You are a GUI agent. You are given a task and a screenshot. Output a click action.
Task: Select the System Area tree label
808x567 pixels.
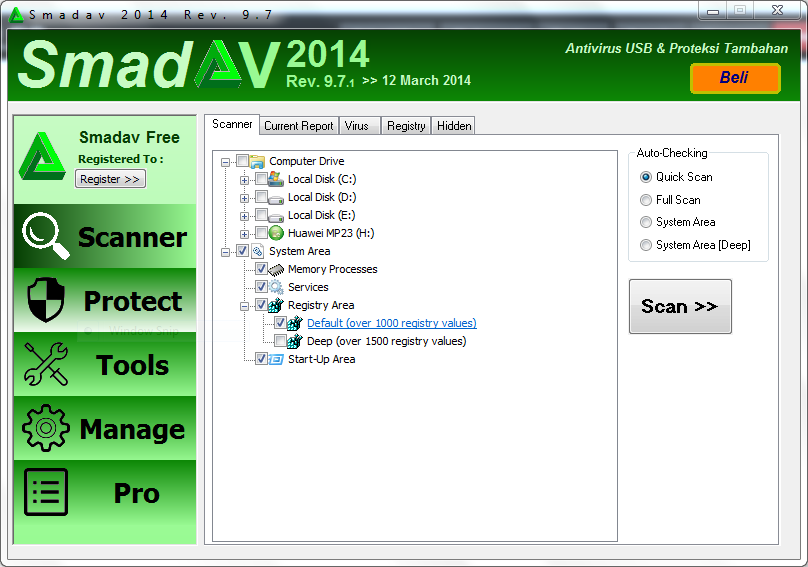click(299, 251)
